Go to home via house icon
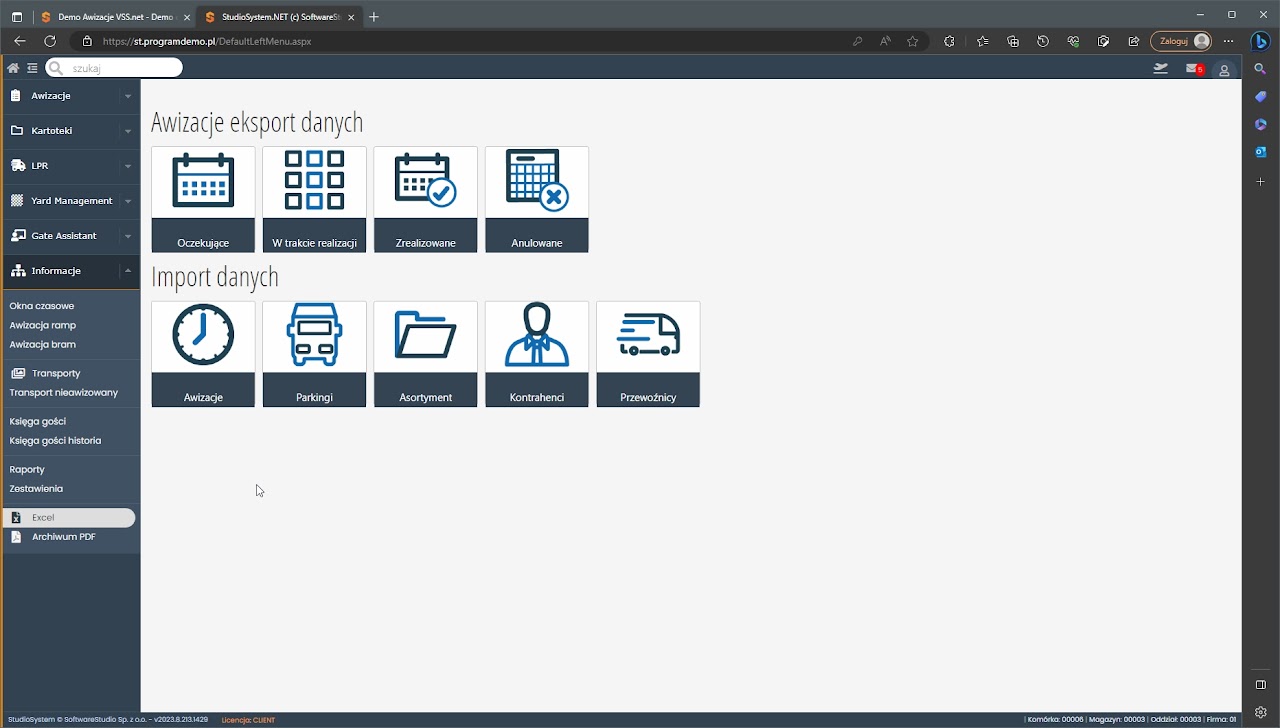The image size is (1280, 728). [13, 68]
